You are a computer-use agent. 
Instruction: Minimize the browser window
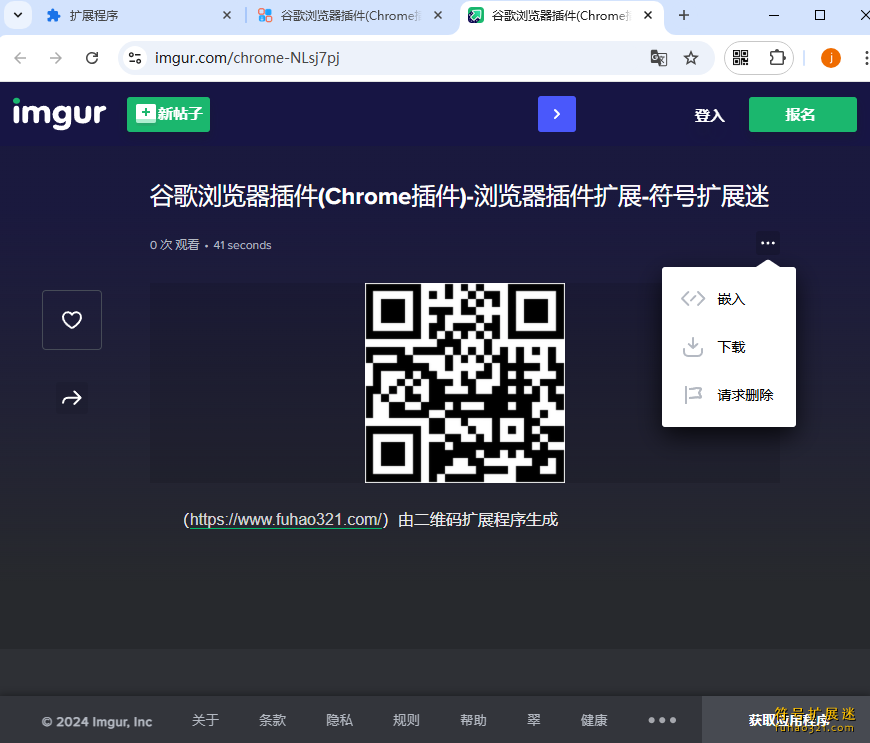(x=773, y=16)
